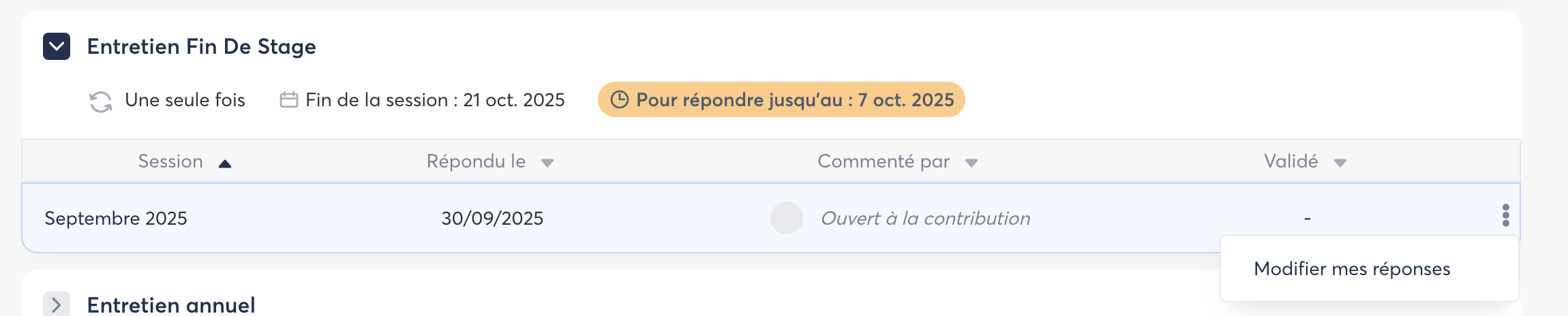Expand the Entretien annuel section
The width and height of the screenshot is (1568, 316).
pyautogui.click(x=57, y=304)
